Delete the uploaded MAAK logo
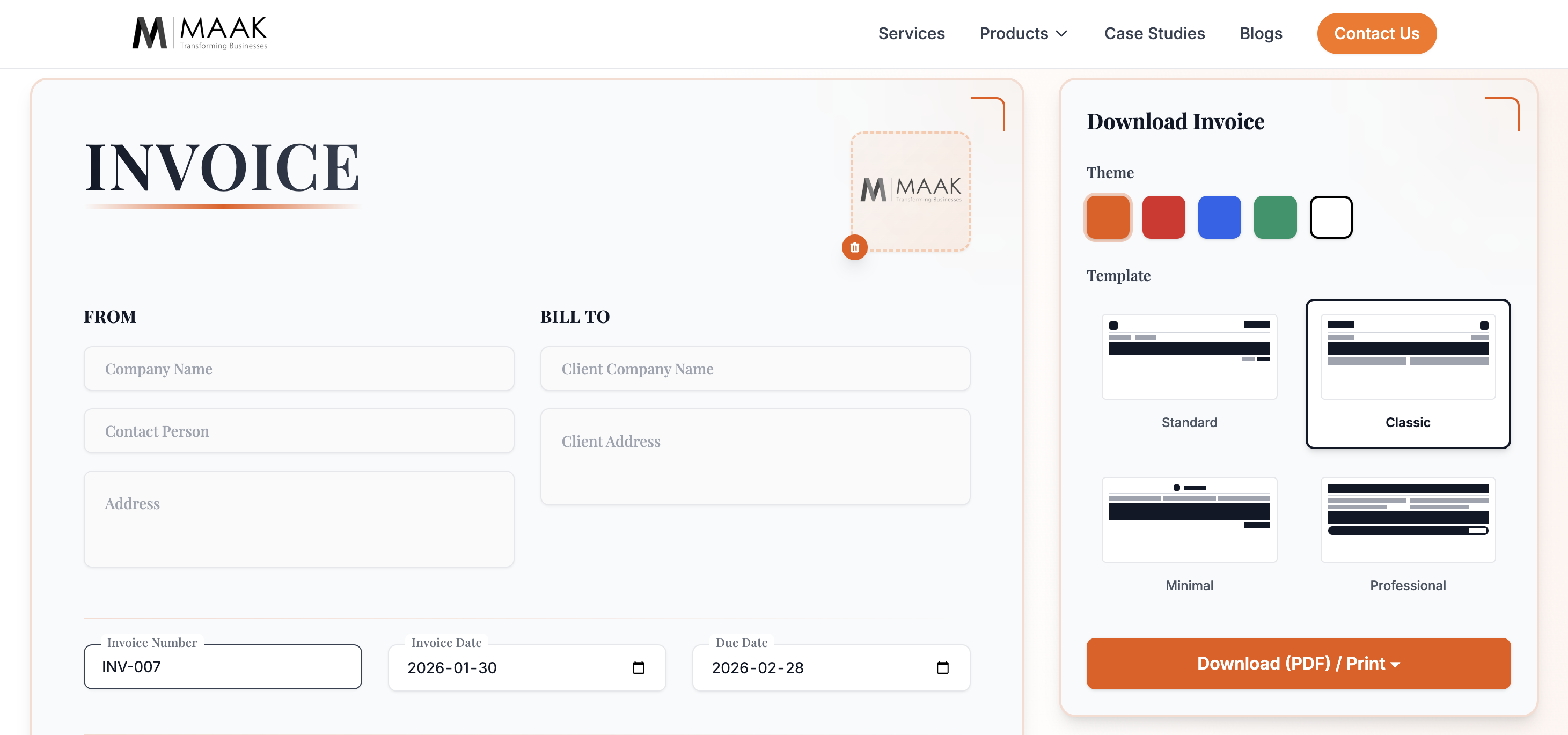 [x=854, y=247]
